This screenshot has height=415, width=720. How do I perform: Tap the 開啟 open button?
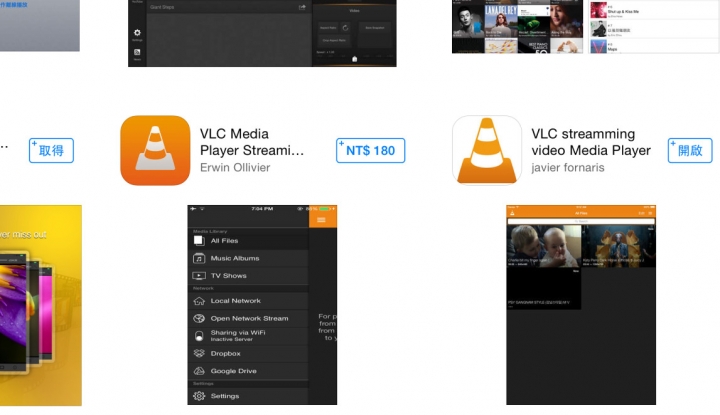click(690, 151)
